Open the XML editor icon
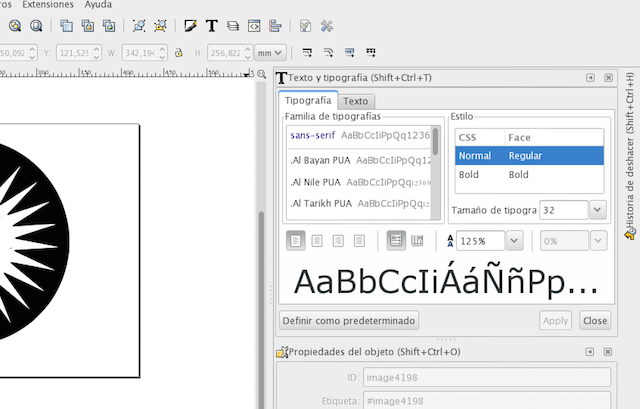The width and height of the screenshot is (640, 409). tap(254, 26)
